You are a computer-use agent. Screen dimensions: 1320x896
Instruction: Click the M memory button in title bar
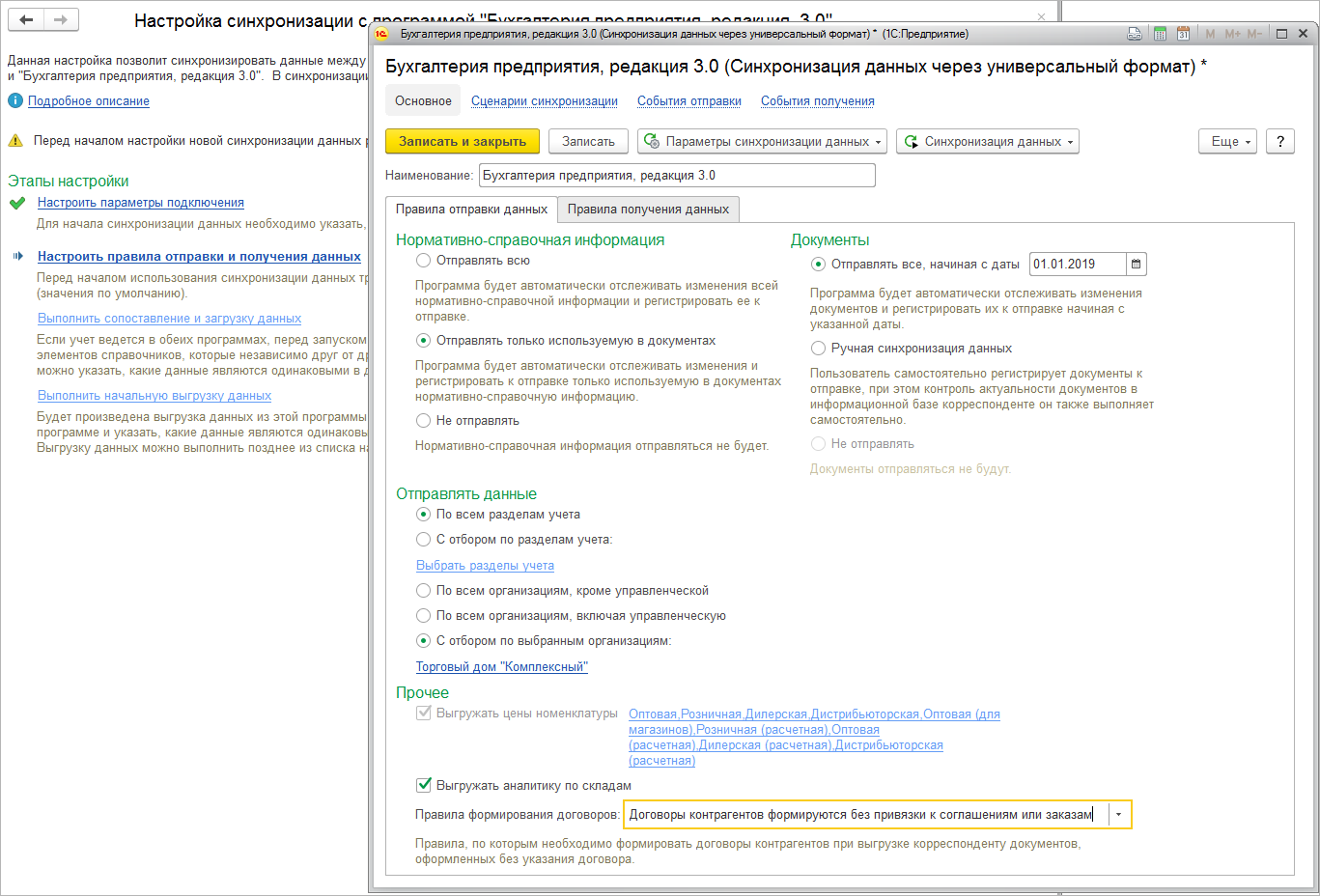click(x=1210, y=34)
